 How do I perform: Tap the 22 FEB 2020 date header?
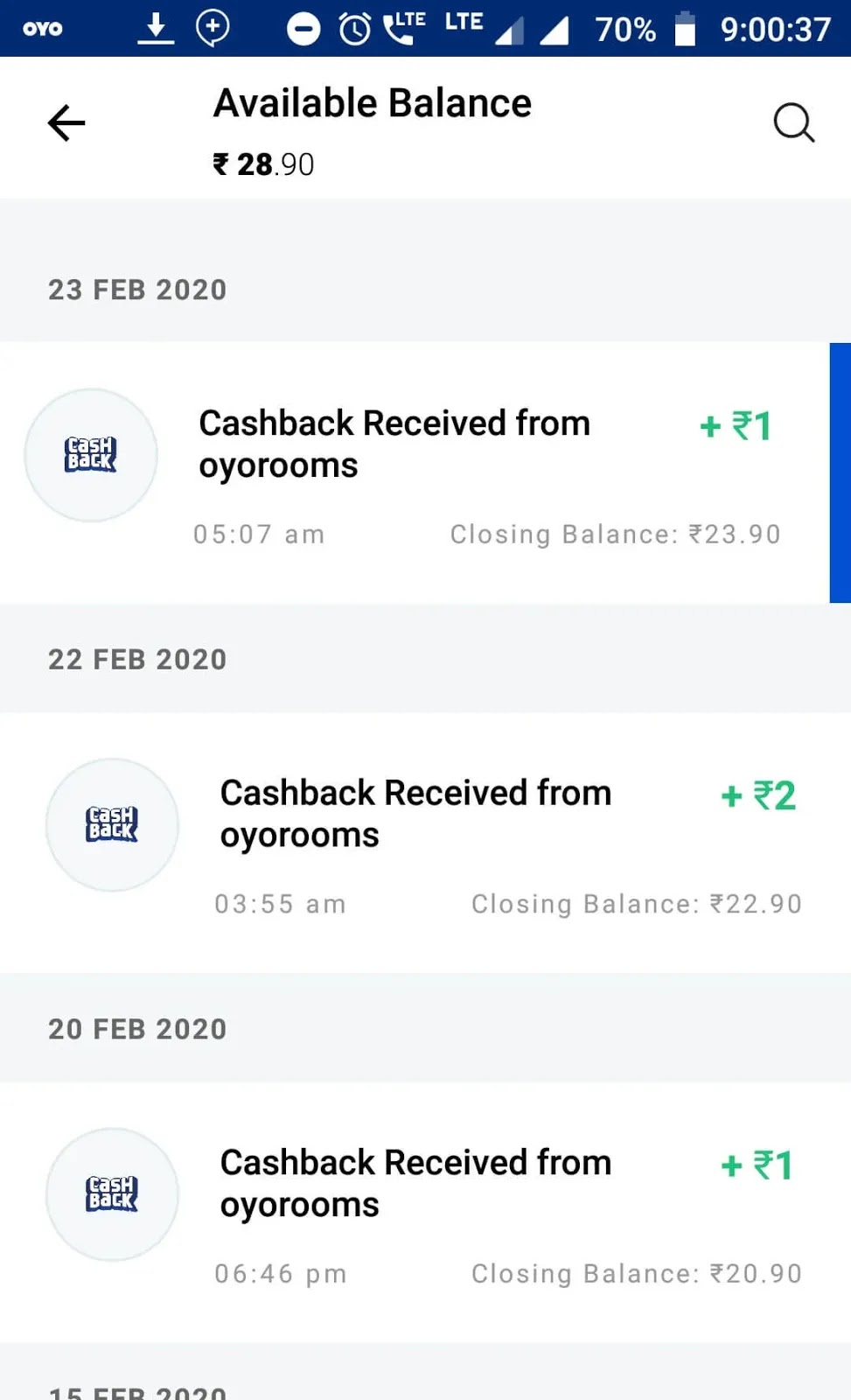tap(137, 659)
